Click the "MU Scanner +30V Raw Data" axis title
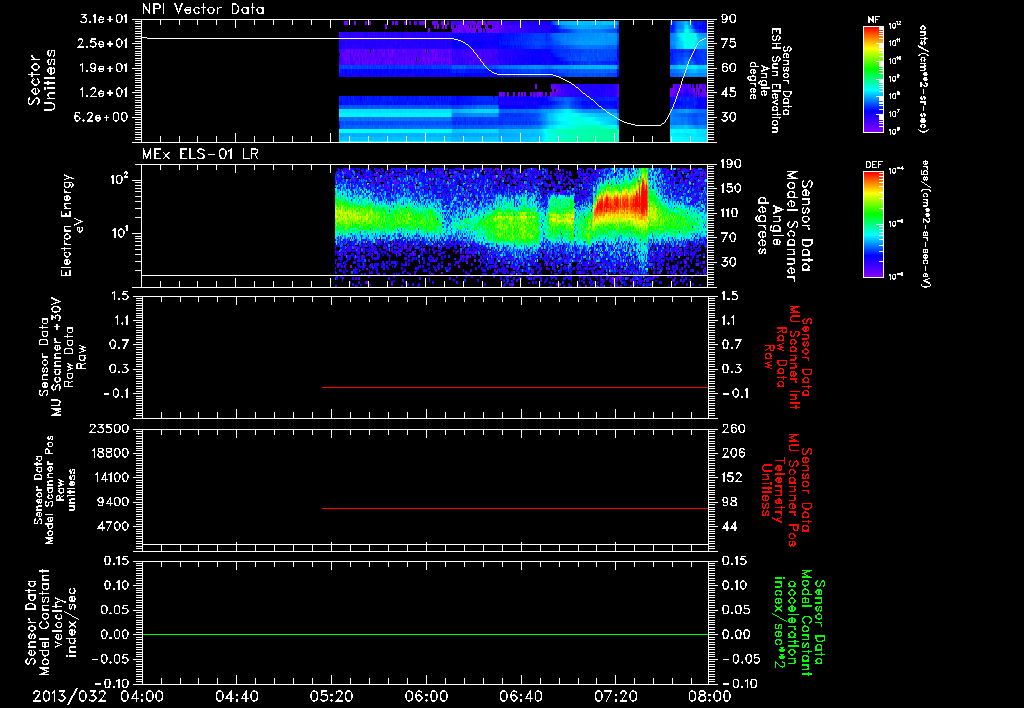 [x=62, y=357]
